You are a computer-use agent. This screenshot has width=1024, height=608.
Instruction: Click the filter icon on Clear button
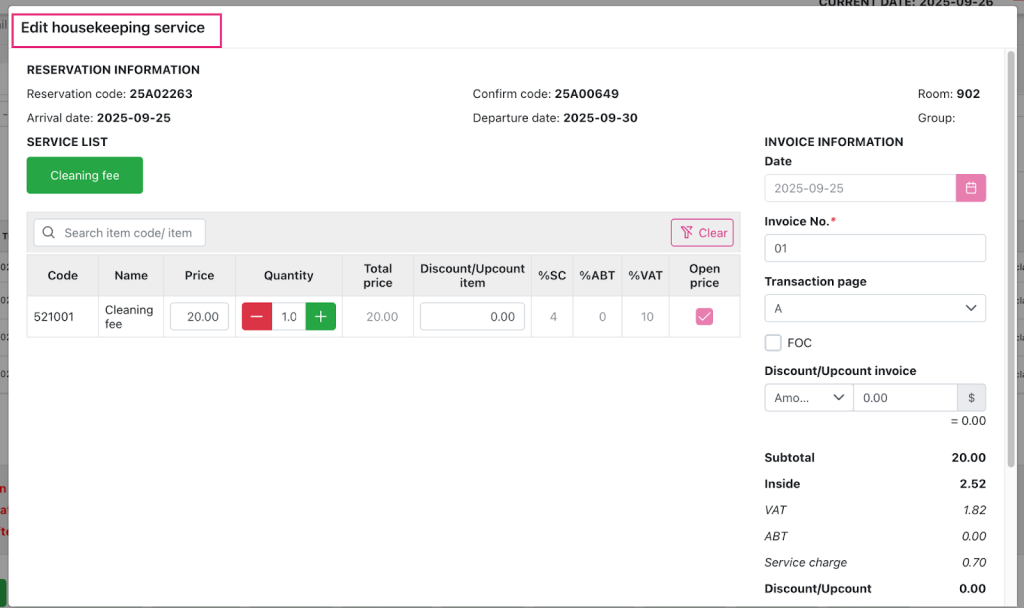coord(686,233)
